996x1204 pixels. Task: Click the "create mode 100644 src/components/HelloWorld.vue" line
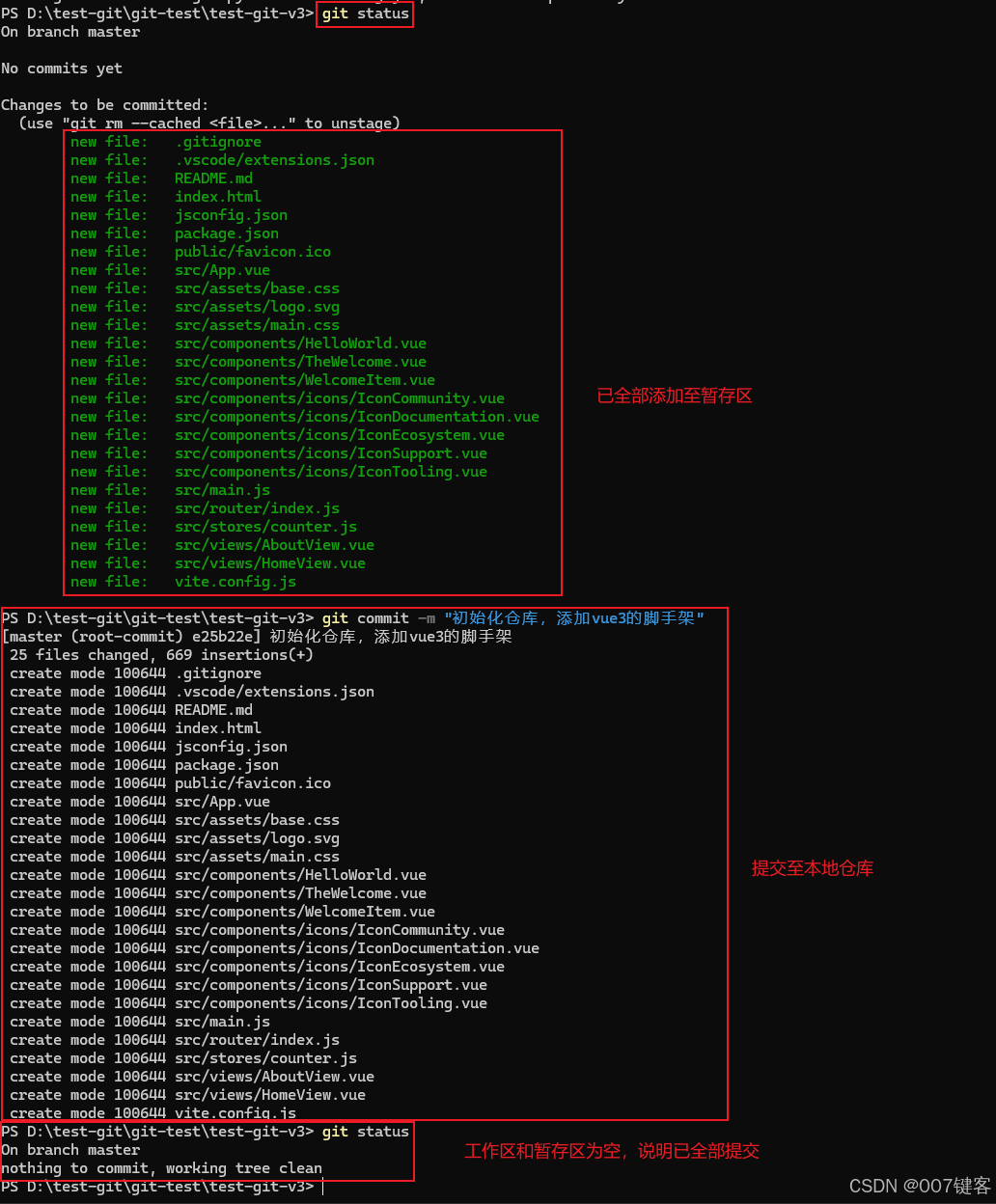click(218, 875)
